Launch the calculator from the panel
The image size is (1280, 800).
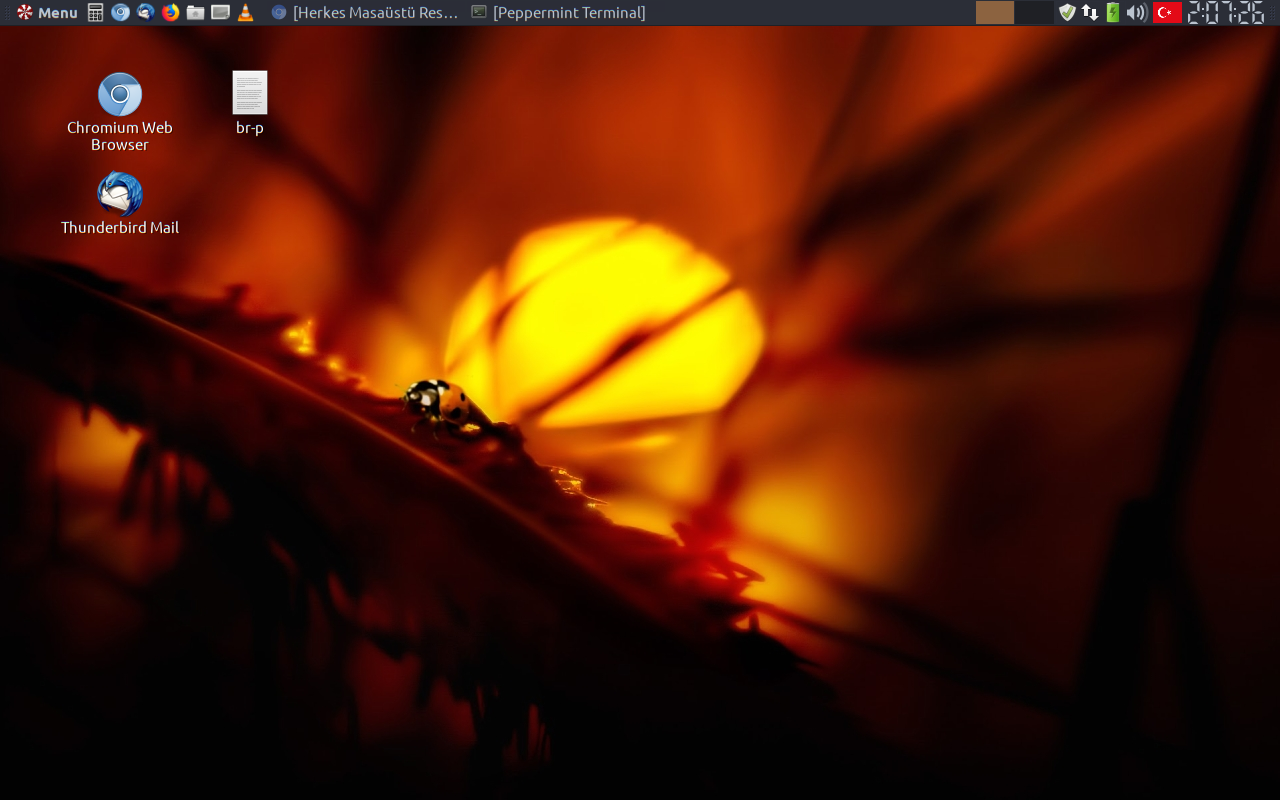click(96, 12)
